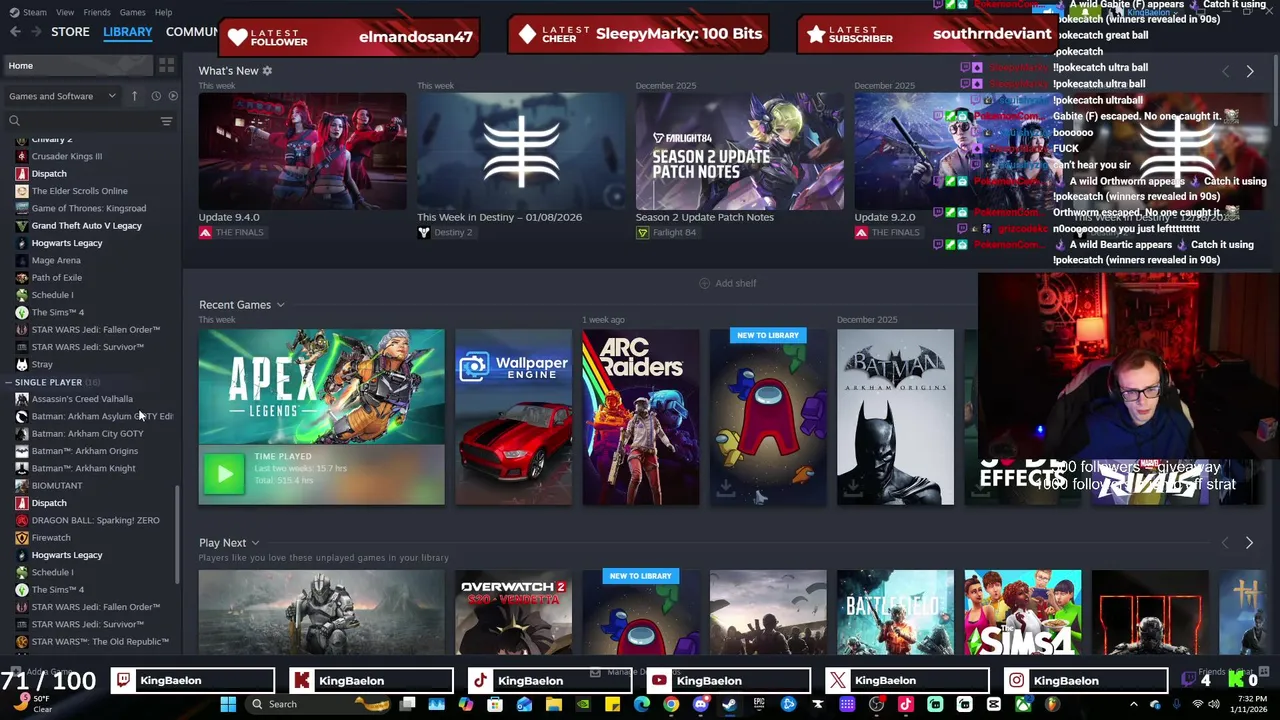Select Grand Theft Auto V Legacy entry
The width and height of the screenshot is (1280, 720).
click(x=86, y=226)
